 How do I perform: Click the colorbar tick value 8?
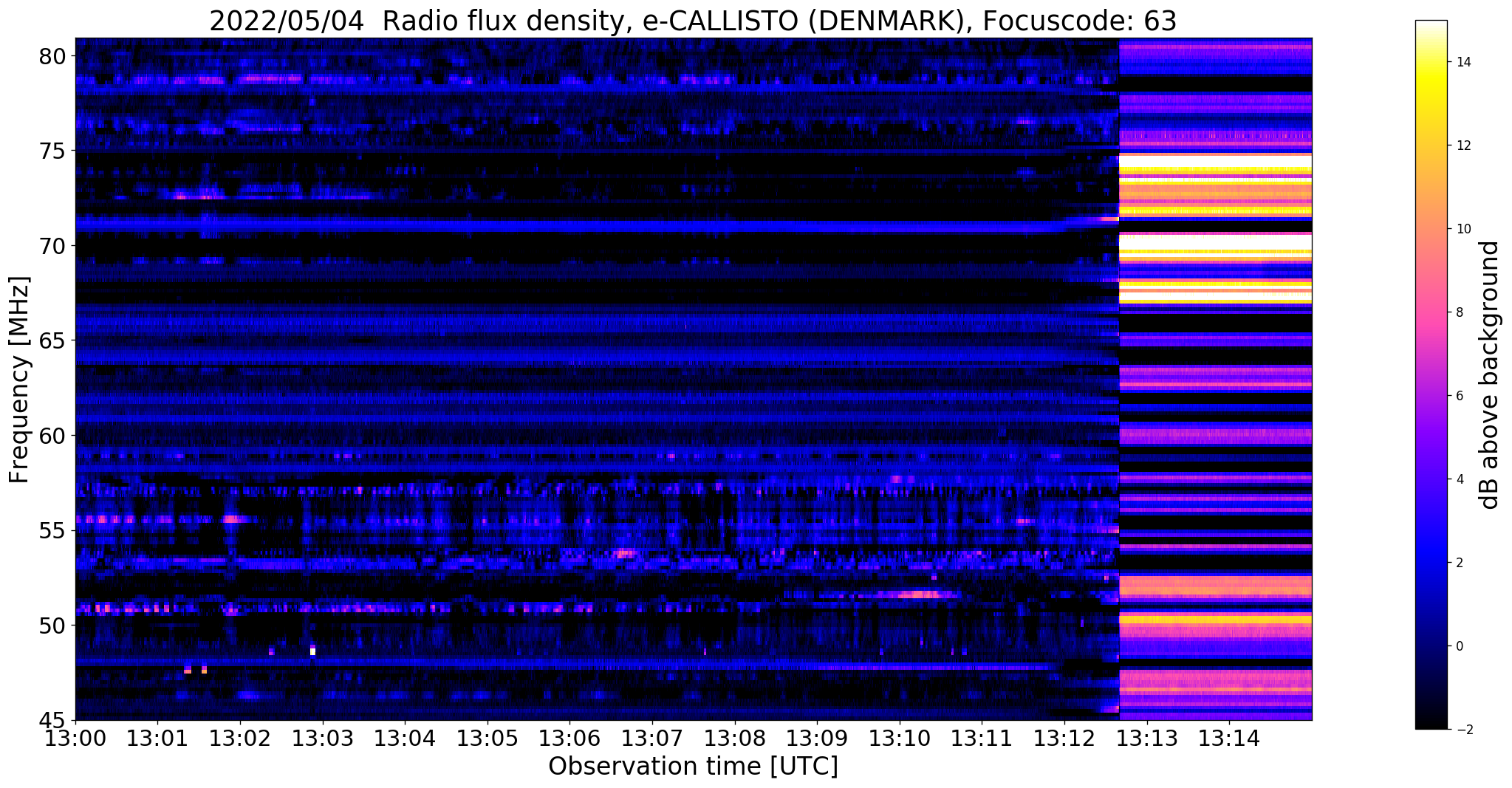coord(1459,312)
